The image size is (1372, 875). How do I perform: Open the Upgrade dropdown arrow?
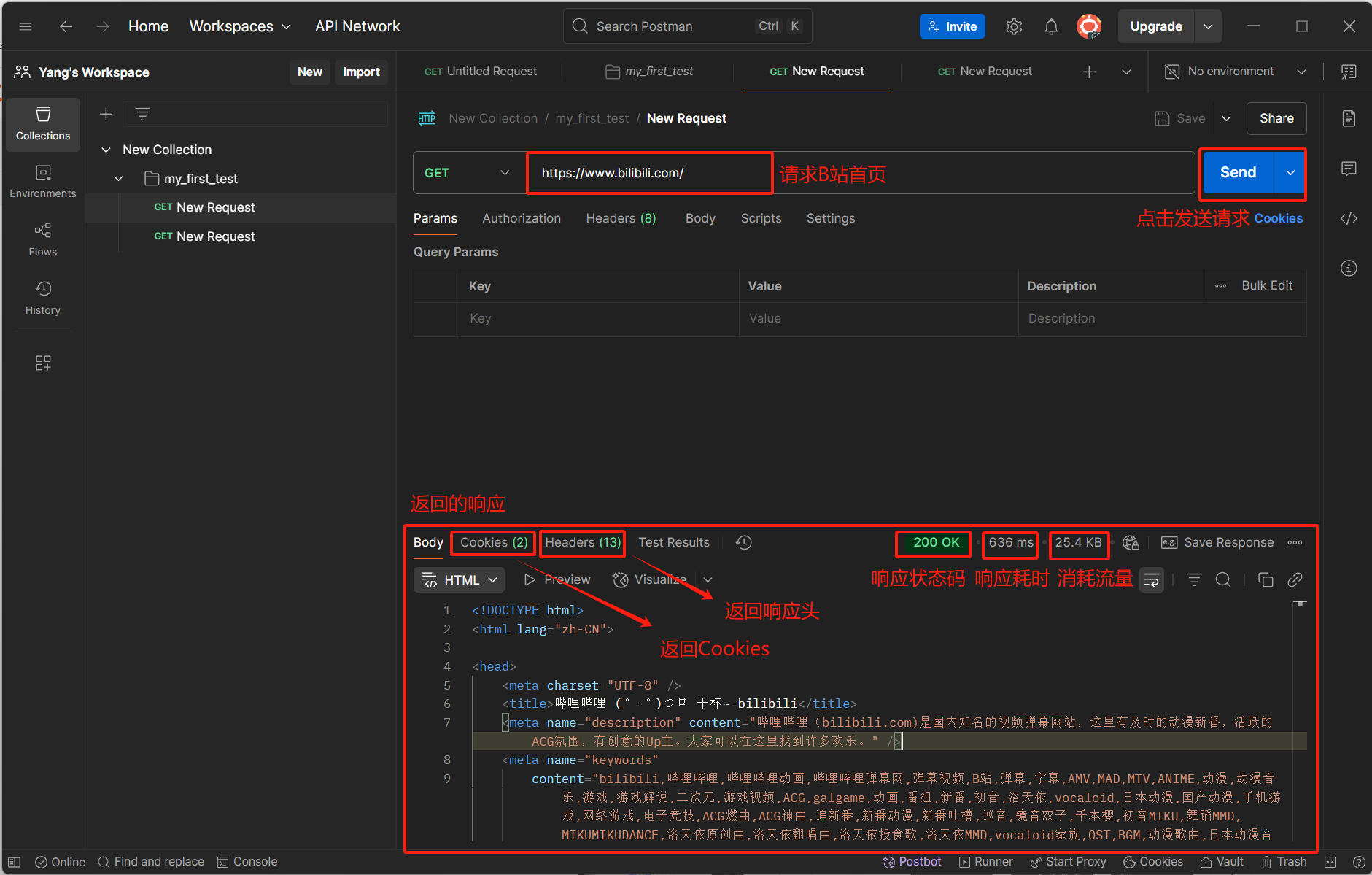[1208, 26]
